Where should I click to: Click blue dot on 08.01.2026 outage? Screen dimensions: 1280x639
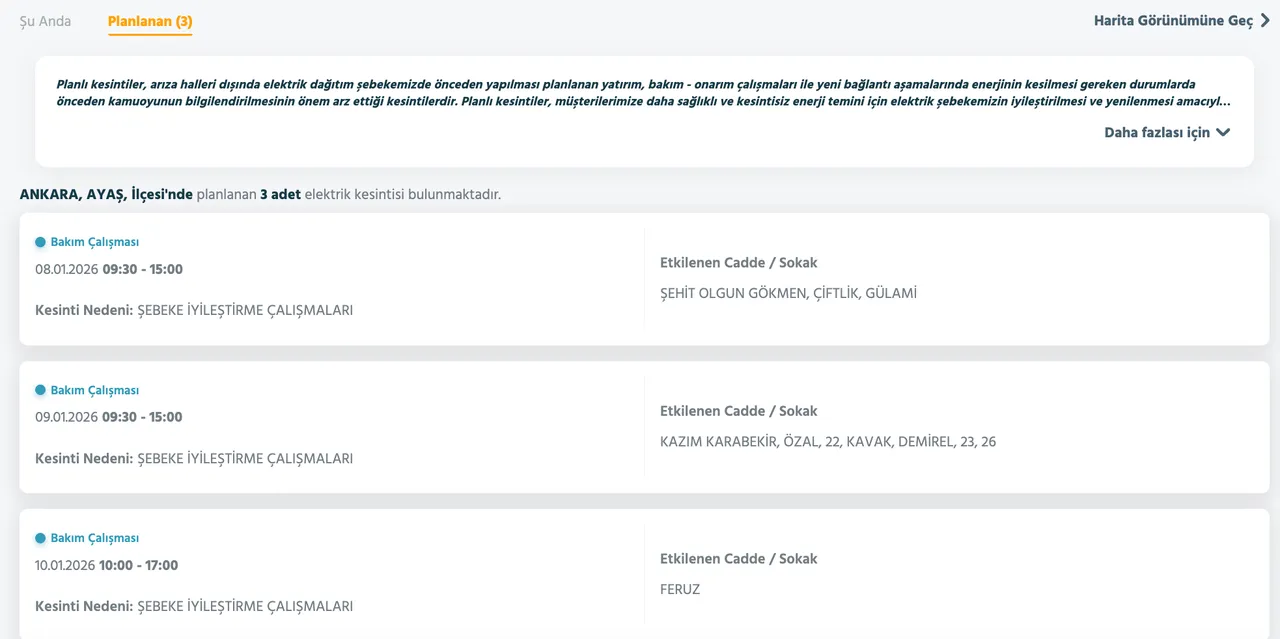click(x=40, y=242)
